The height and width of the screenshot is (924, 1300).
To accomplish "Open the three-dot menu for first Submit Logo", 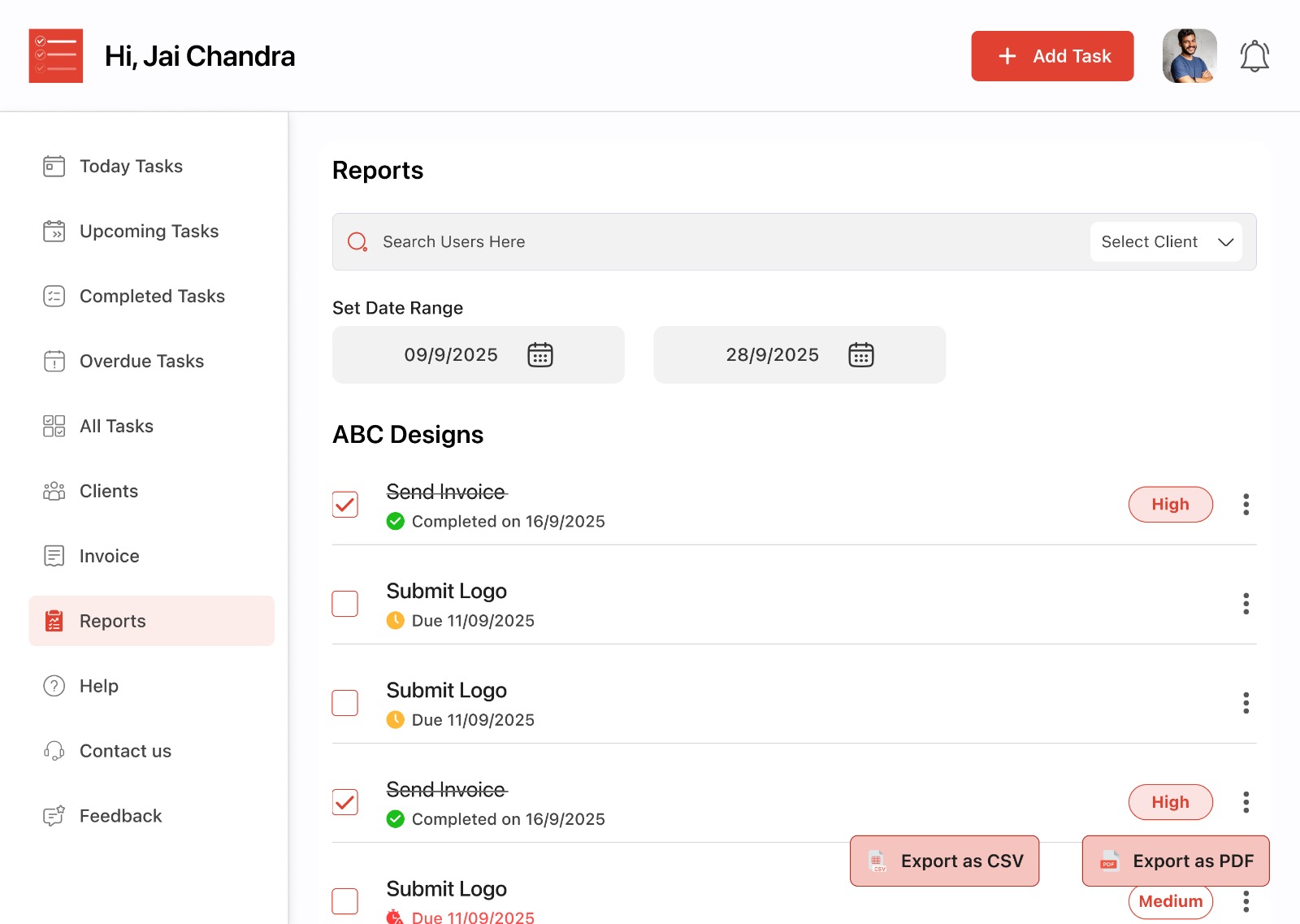I will pyautogui.click(x=1246, y=604).
